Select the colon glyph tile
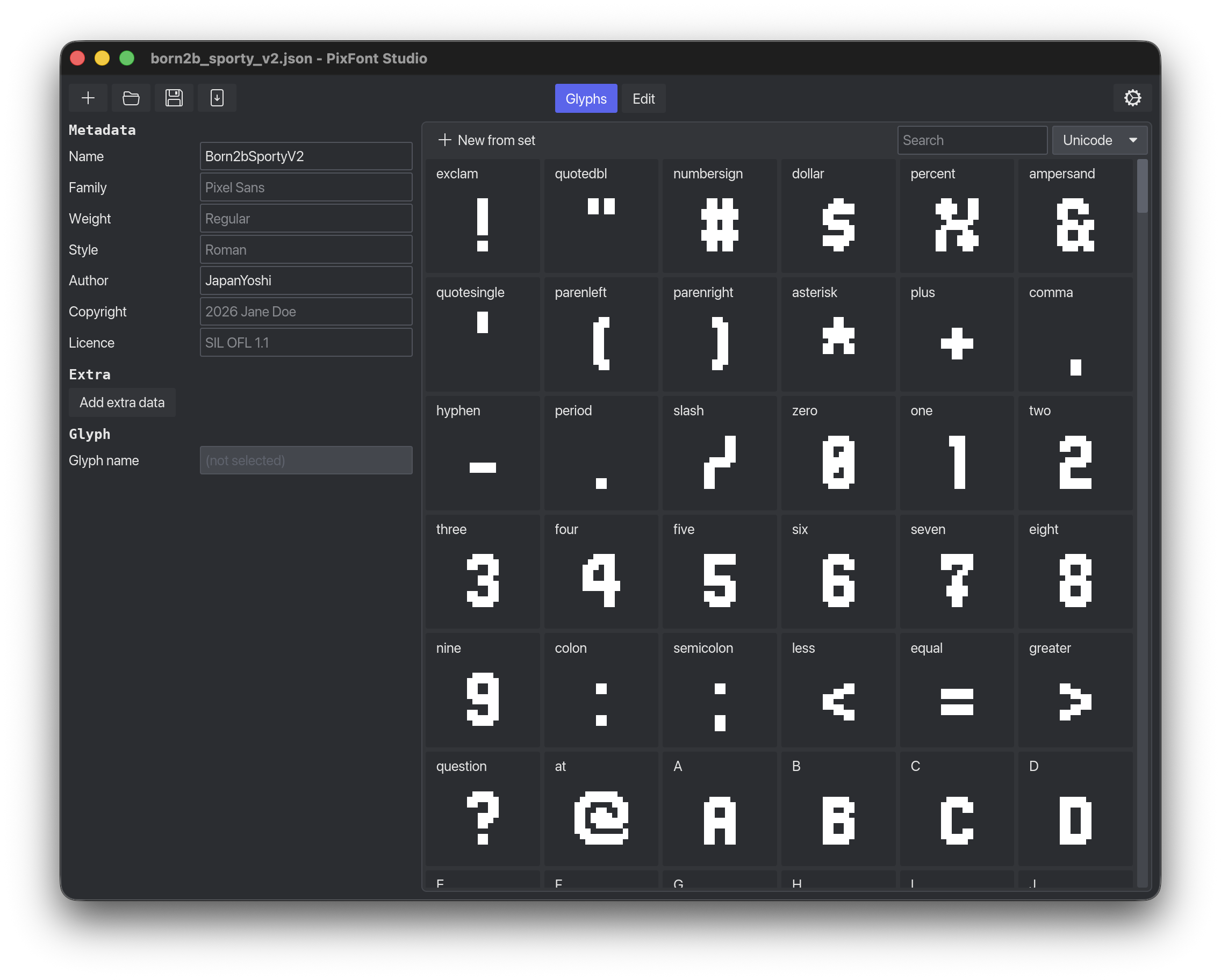The height and width of the screenshot is (980, 1221). pyautogui.click(x=601, y=689)
